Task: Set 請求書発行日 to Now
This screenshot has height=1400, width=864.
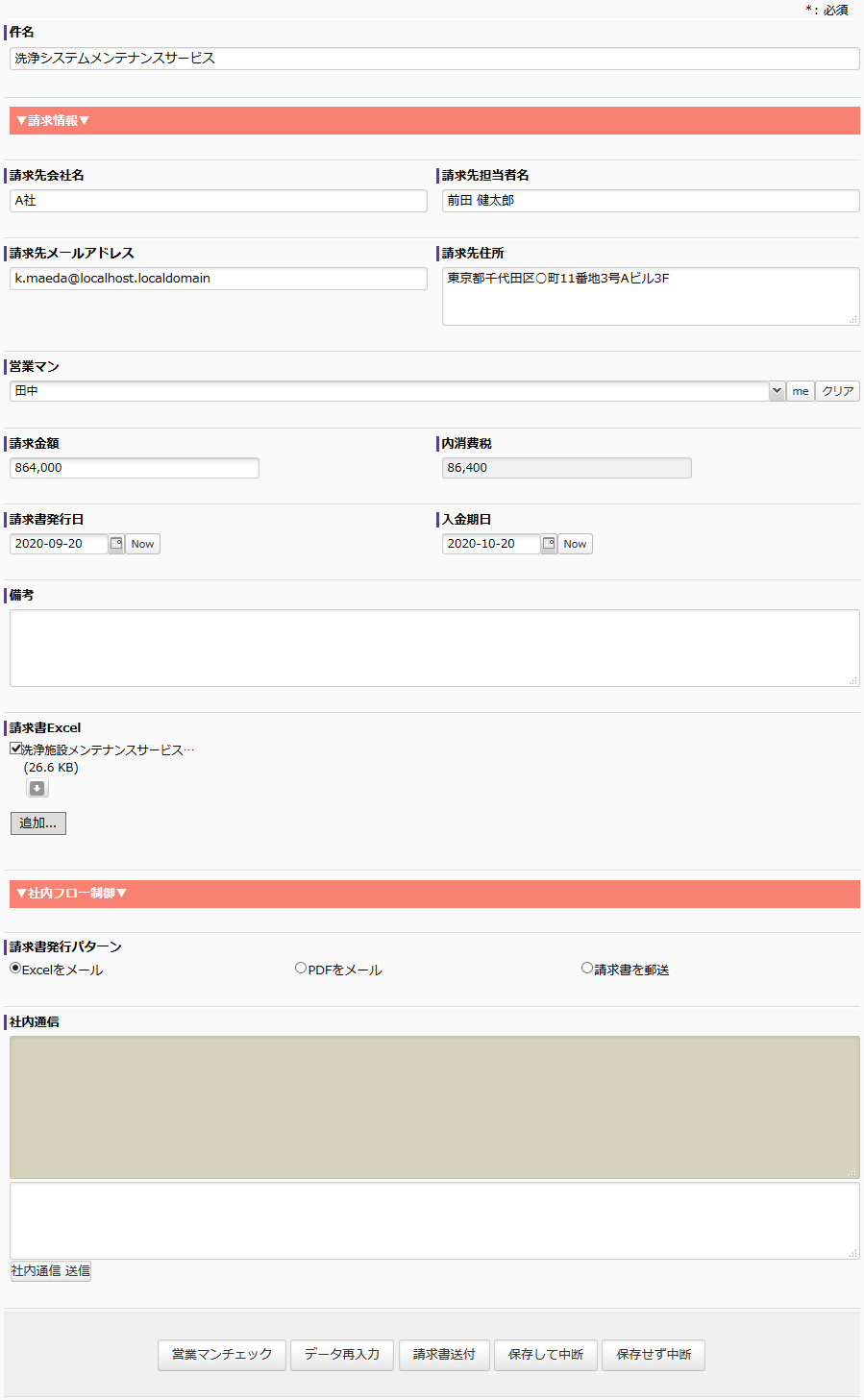Action: coord(142,544)
